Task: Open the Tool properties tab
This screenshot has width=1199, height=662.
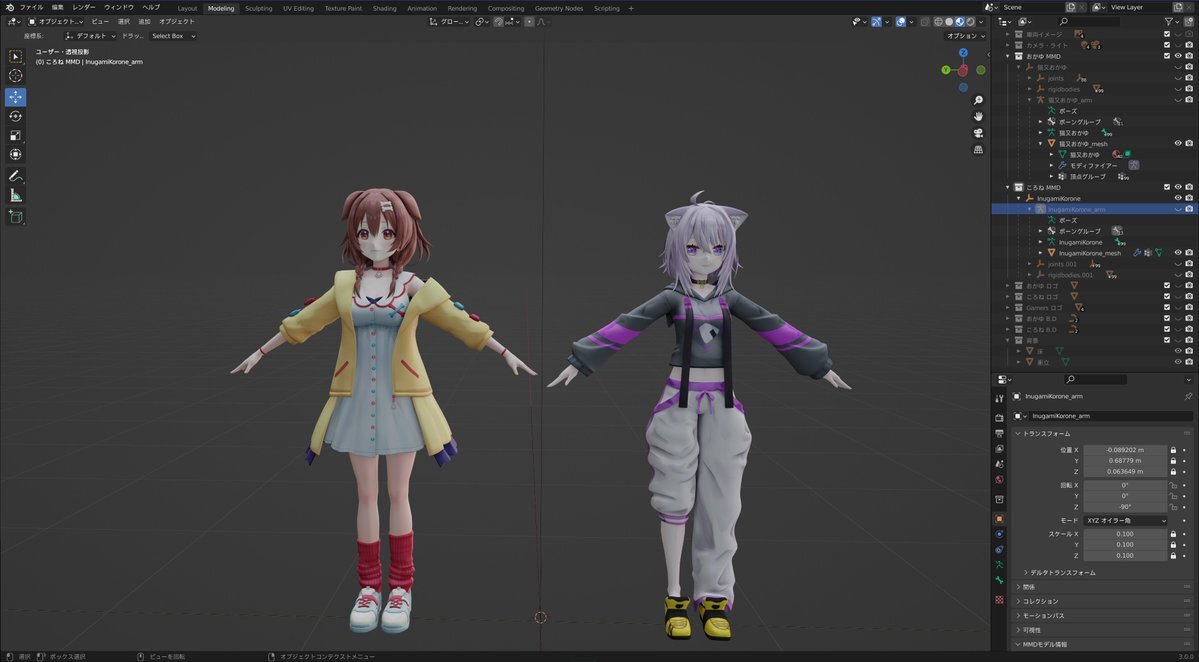Action: click(999, 398)
